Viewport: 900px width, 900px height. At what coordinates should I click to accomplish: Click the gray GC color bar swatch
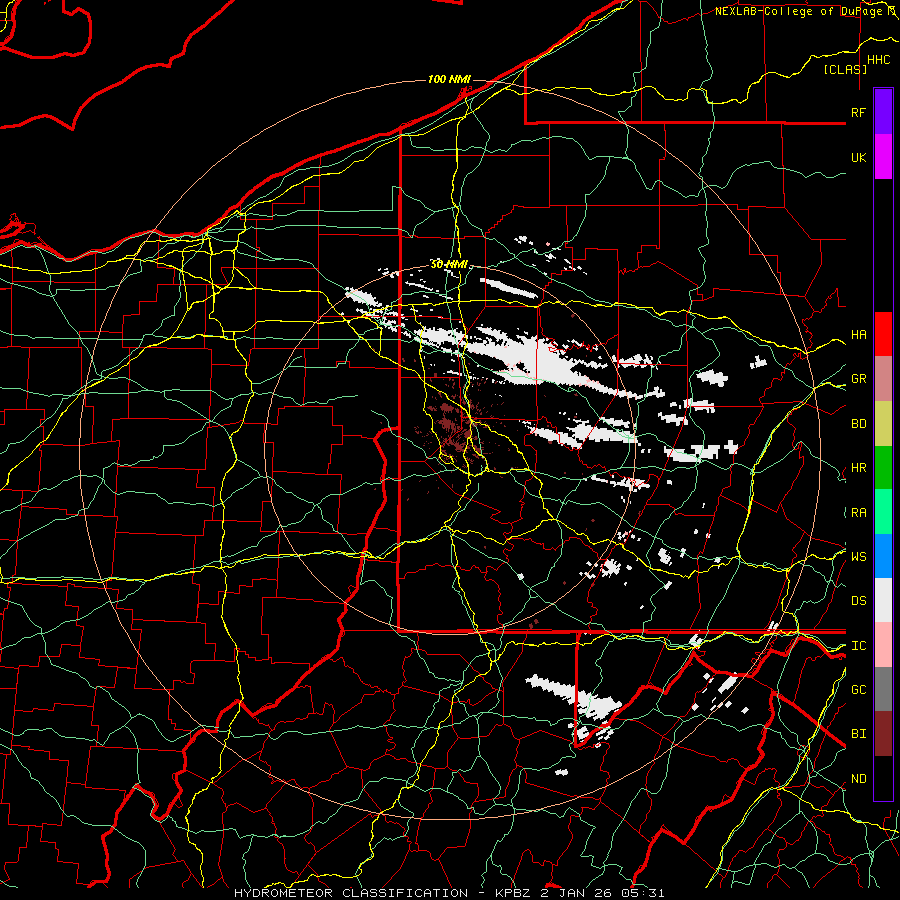[x=883, y=689]
